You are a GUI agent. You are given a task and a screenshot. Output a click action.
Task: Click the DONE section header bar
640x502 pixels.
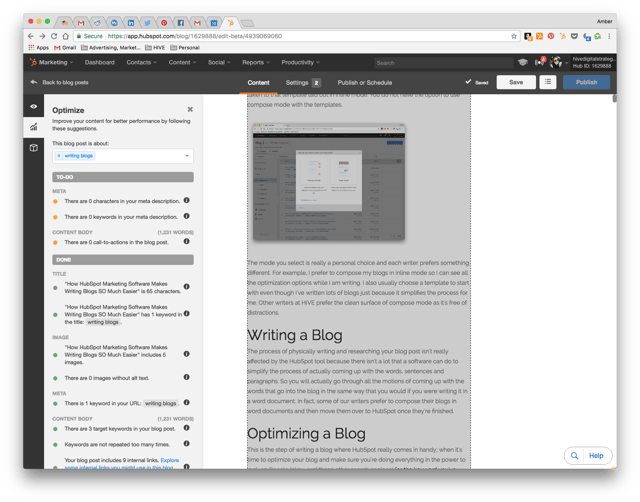pyautogui.click(x=123, y=260)
